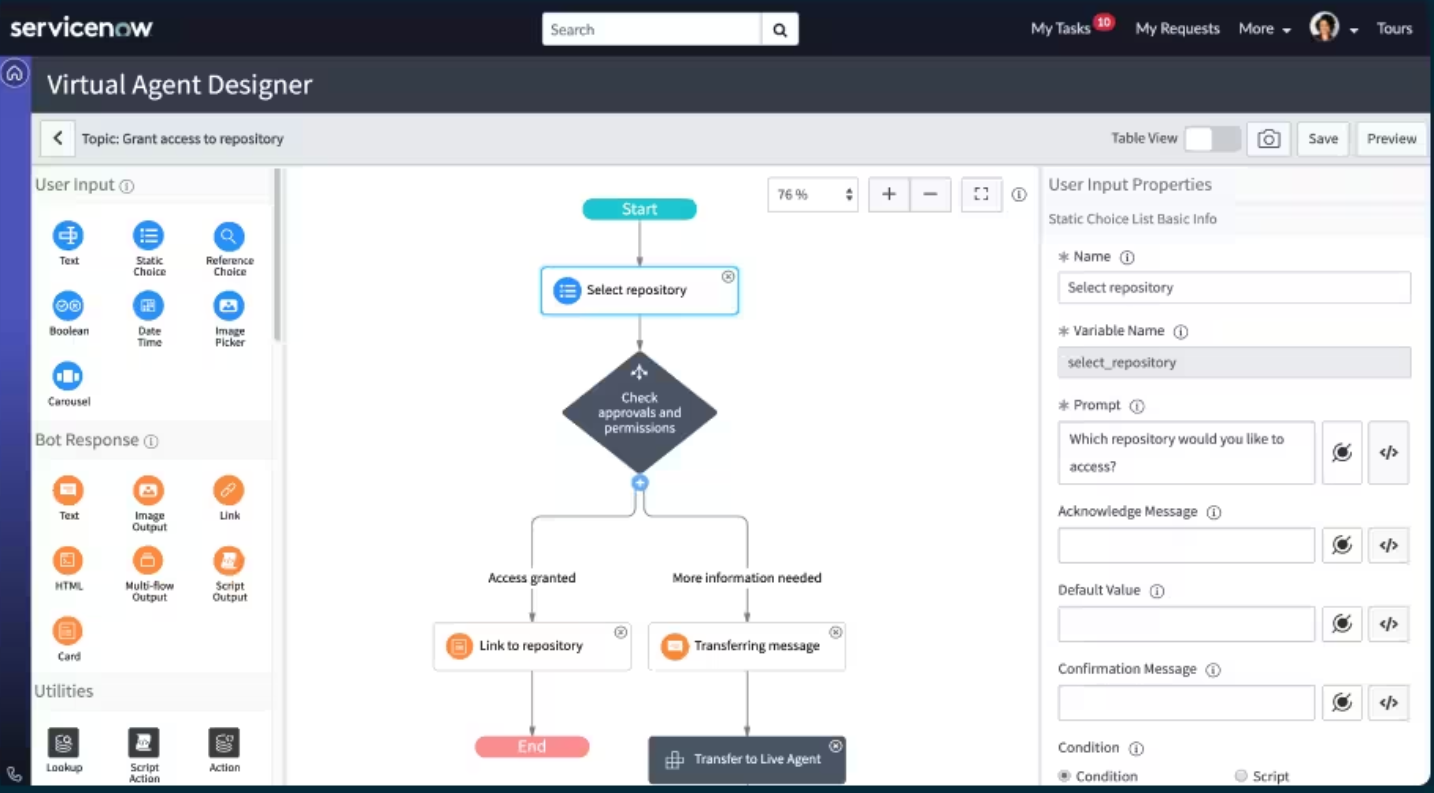The height and width of the screenshot is (793, 1434).
Task: Select the Check approvals and permissions decision
Action: 640,412
